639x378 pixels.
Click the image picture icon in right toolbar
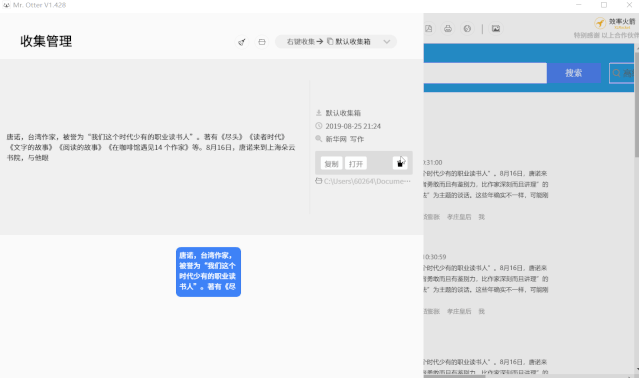tap(496, 29)
